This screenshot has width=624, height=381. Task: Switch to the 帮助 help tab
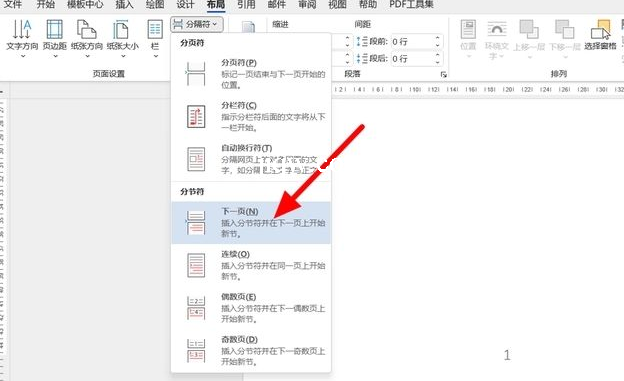(x=368, y=5)
